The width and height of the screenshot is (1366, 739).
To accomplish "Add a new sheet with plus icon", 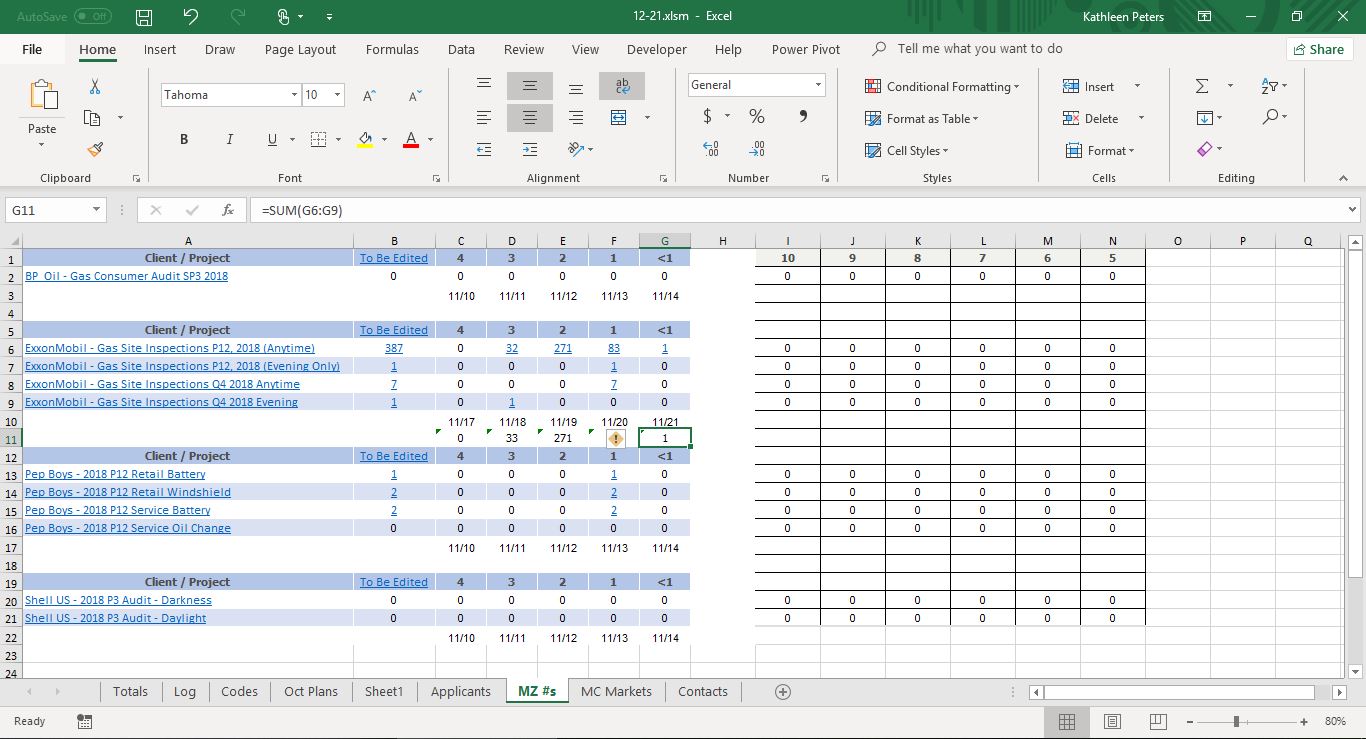I will pyautogui.click(x=783, y=692).
